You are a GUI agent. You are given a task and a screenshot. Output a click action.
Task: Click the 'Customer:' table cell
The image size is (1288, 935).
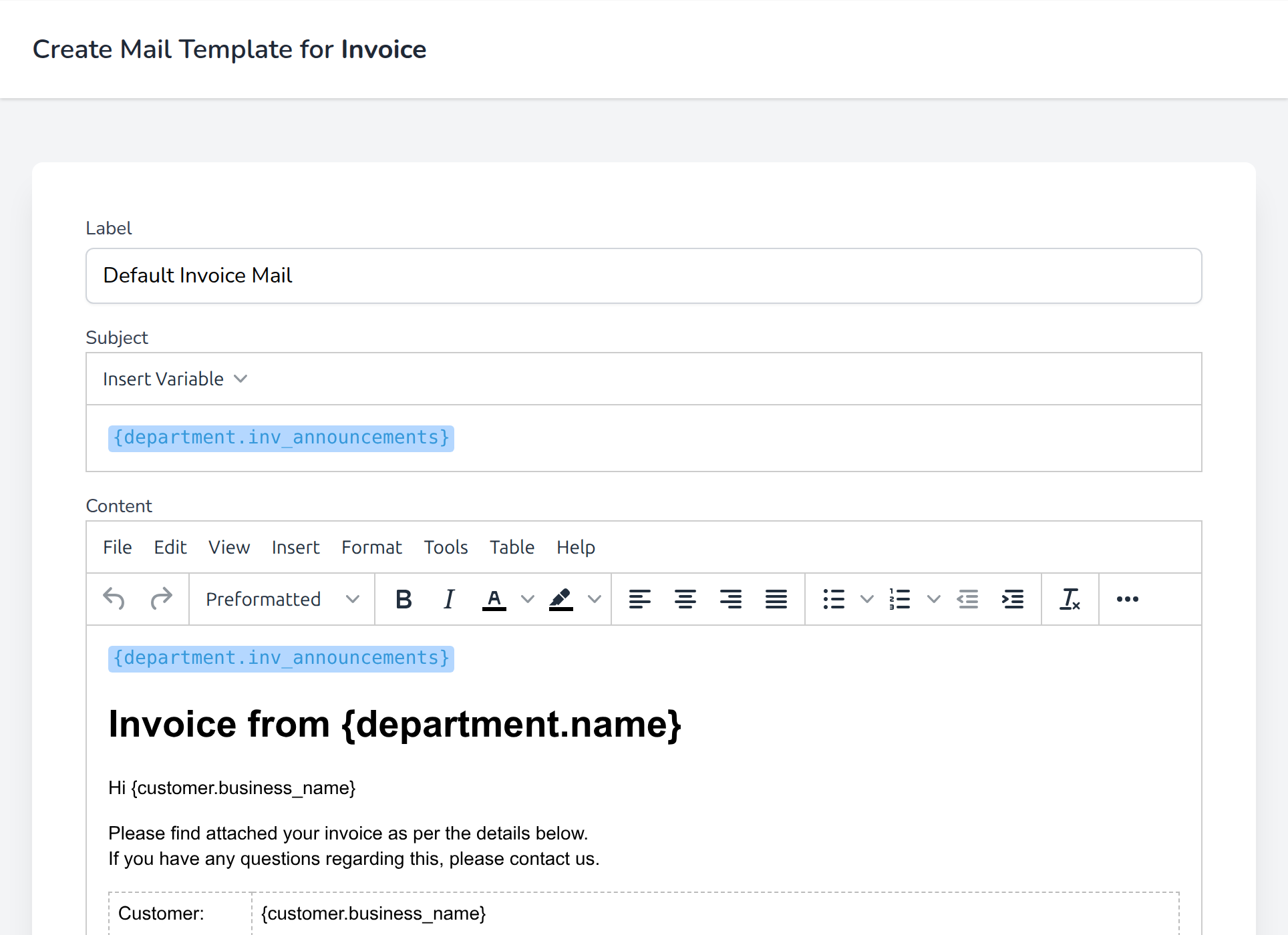180,913
